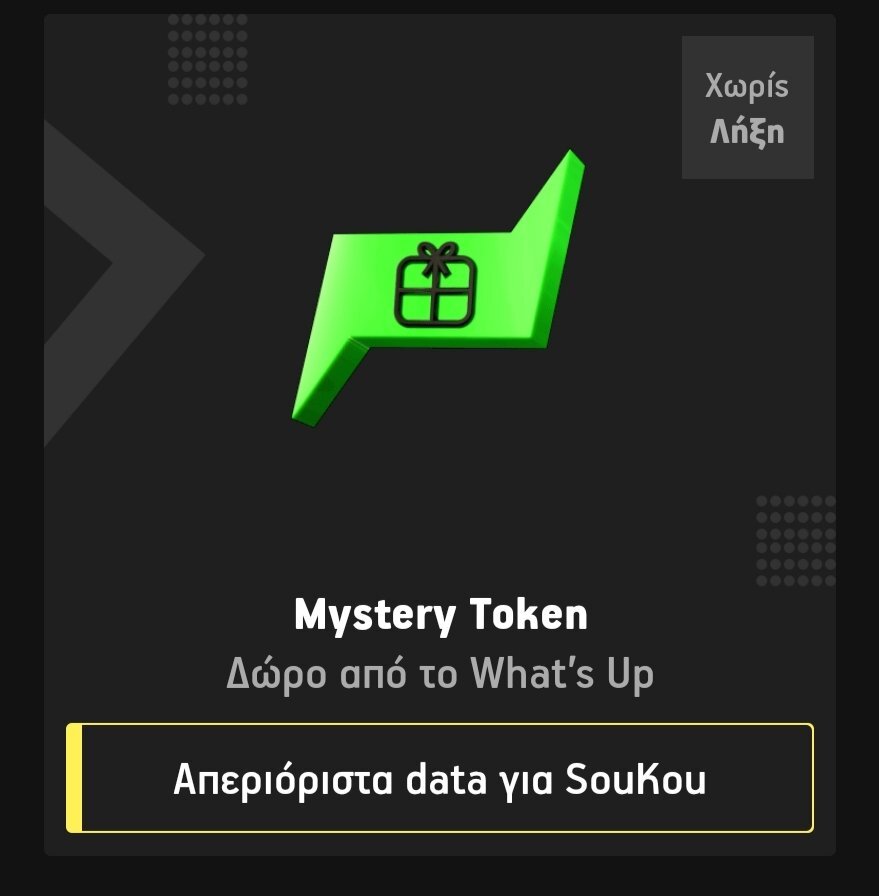Click the yellow accent bar of offer box
The image size is (879, 896).
click(74, 778)
